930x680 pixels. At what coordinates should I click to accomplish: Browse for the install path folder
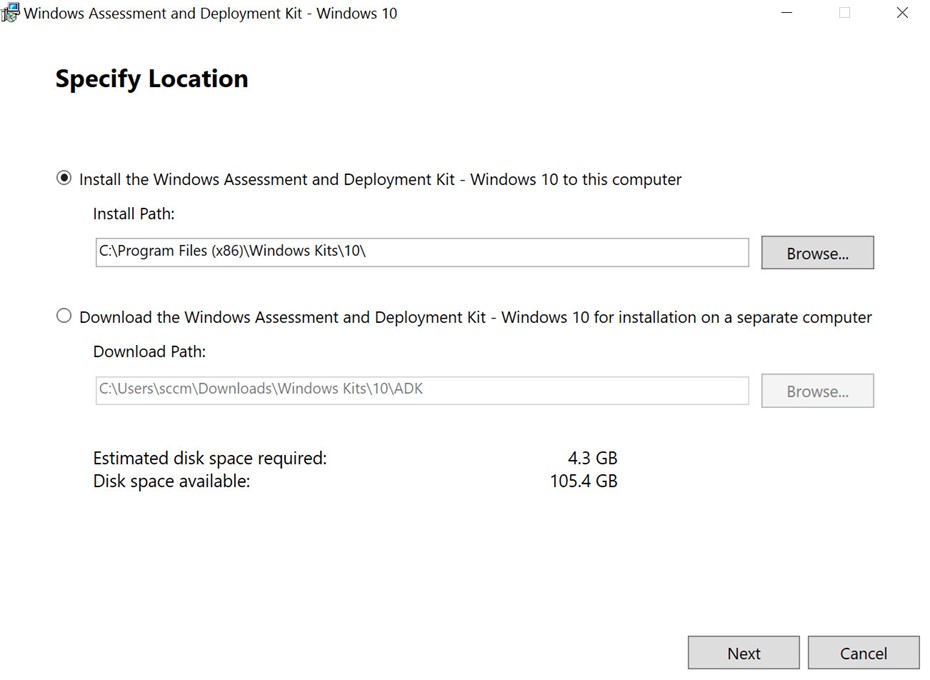[817, 253]
